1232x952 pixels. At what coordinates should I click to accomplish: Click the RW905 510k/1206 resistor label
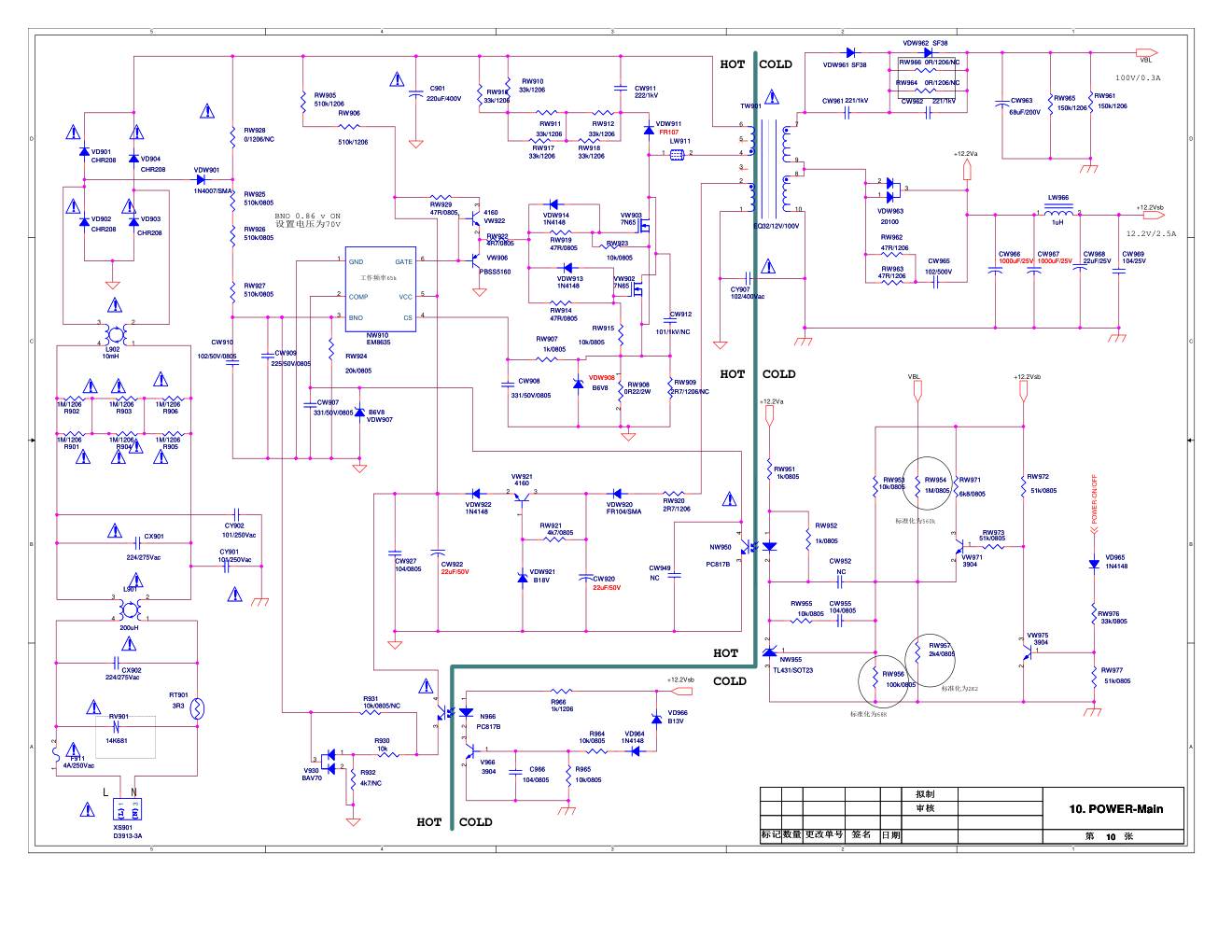pyautogui.click(x=329, y=99)
